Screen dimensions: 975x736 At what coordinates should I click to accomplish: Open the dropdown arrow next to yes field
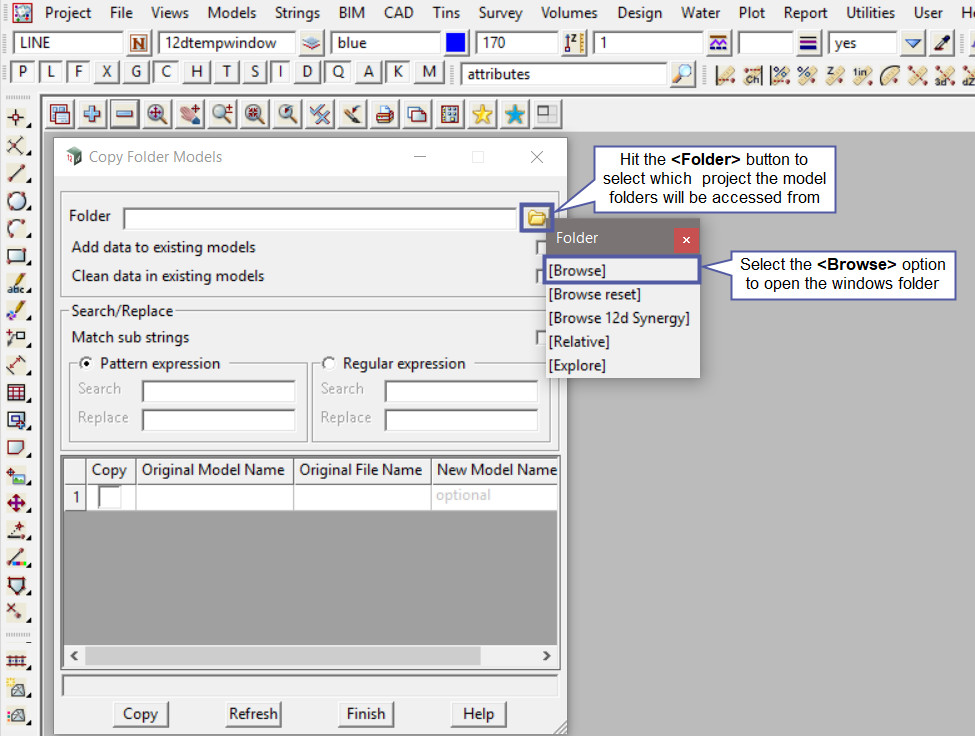pos(912,44)
